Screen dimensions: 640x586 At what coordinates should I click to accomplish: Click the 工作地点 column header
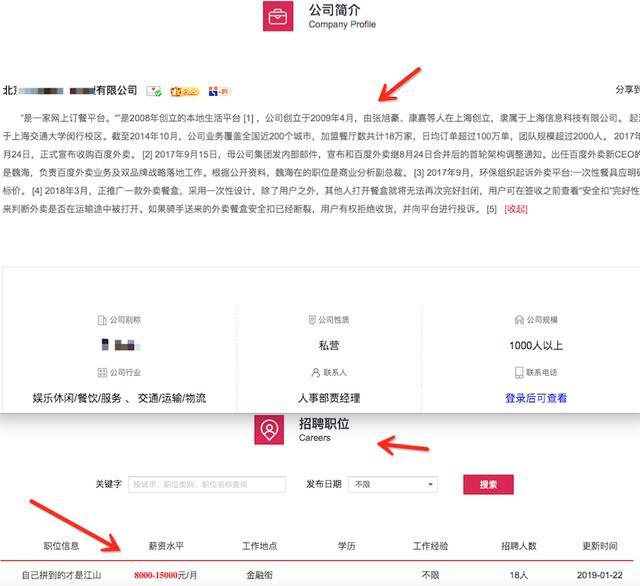click(x=260, y=546)
